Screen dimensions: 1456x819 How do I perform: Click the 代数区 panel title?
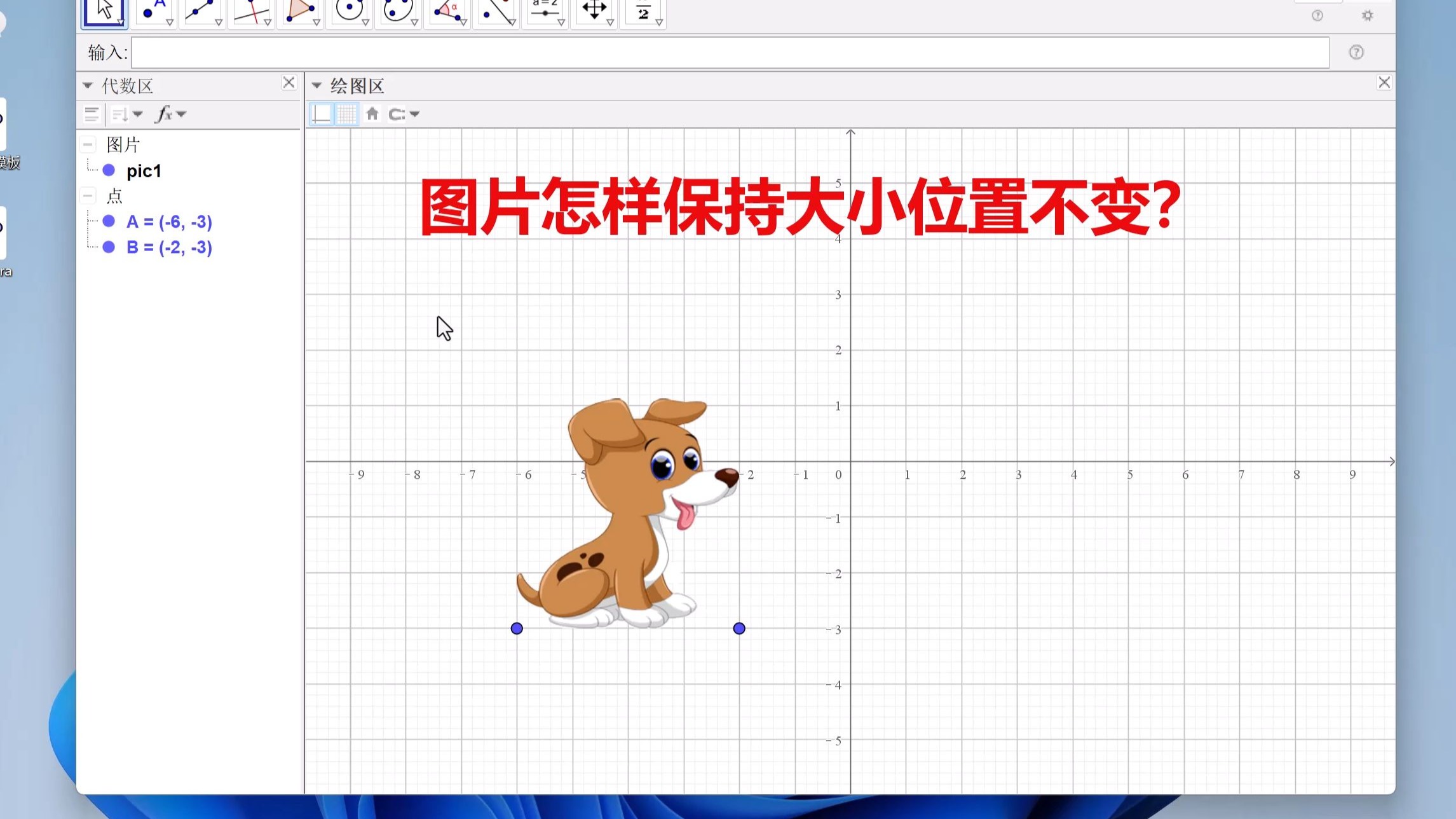127,85
